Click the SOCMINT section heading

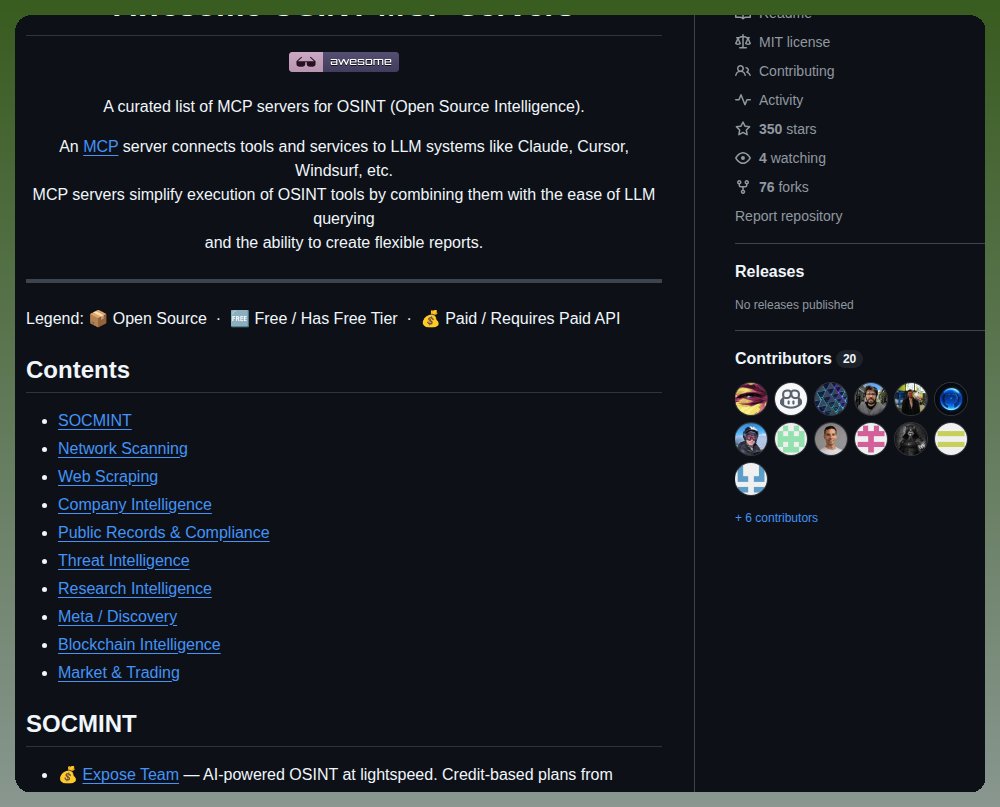click(x=81, y=724)
